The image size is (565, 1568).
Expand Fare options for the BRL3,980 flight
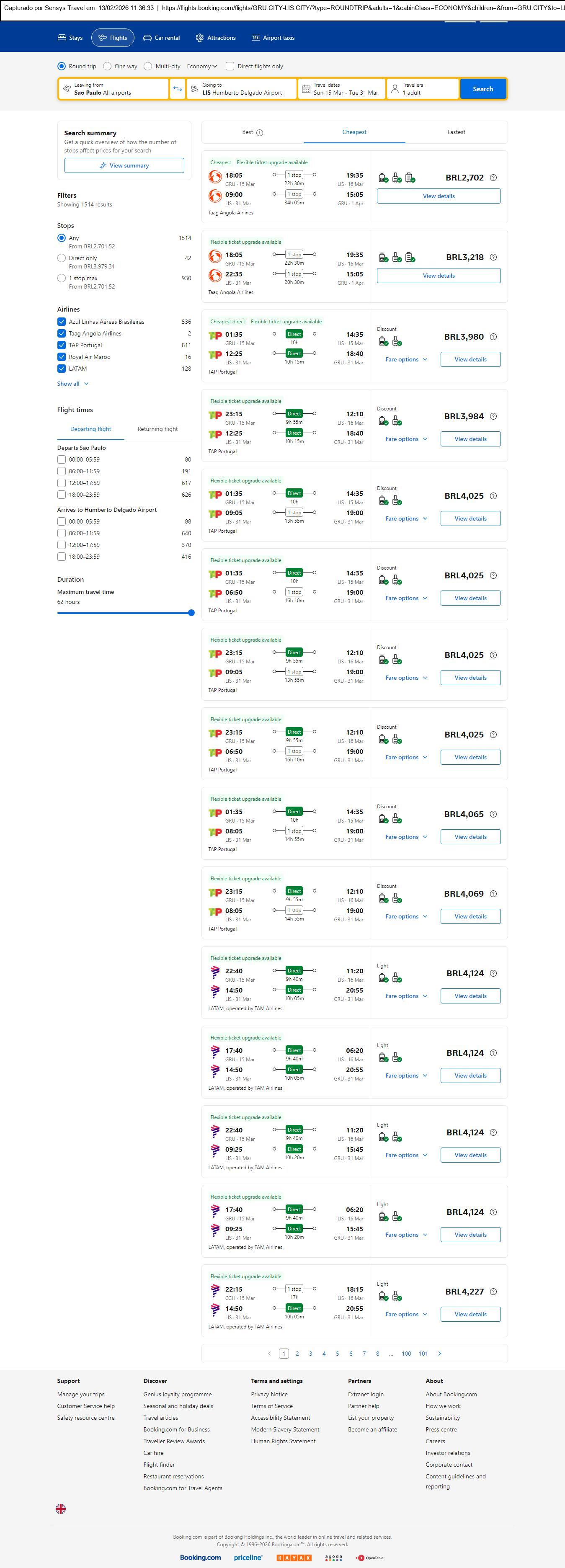(406, 360)
